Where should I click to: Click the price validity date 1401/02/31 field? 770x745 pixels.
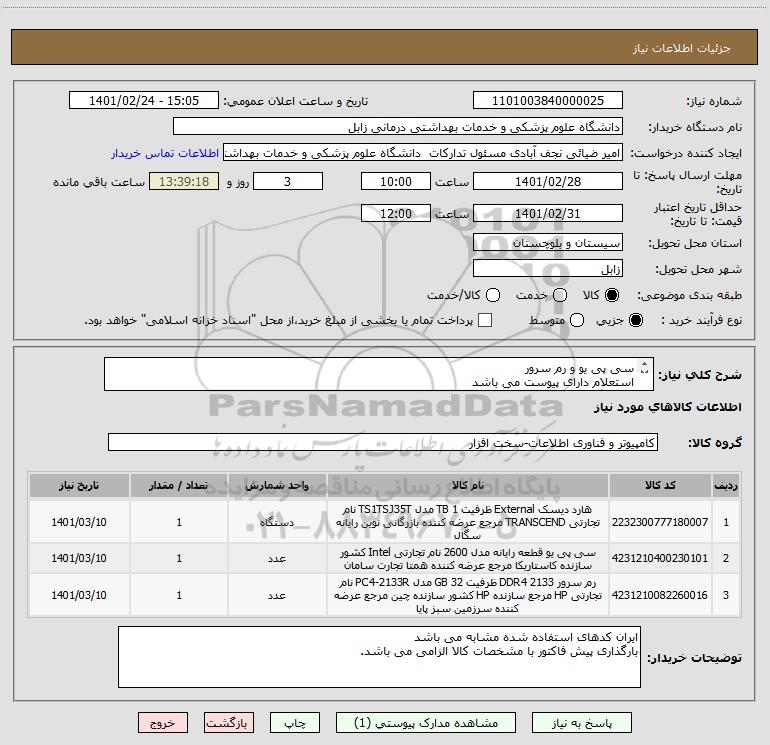coord(548,213)
